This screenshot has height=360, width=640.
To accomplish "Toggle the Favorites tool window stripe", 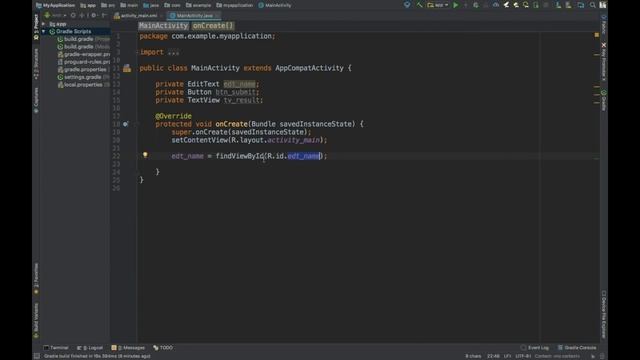I will [36, 279].
